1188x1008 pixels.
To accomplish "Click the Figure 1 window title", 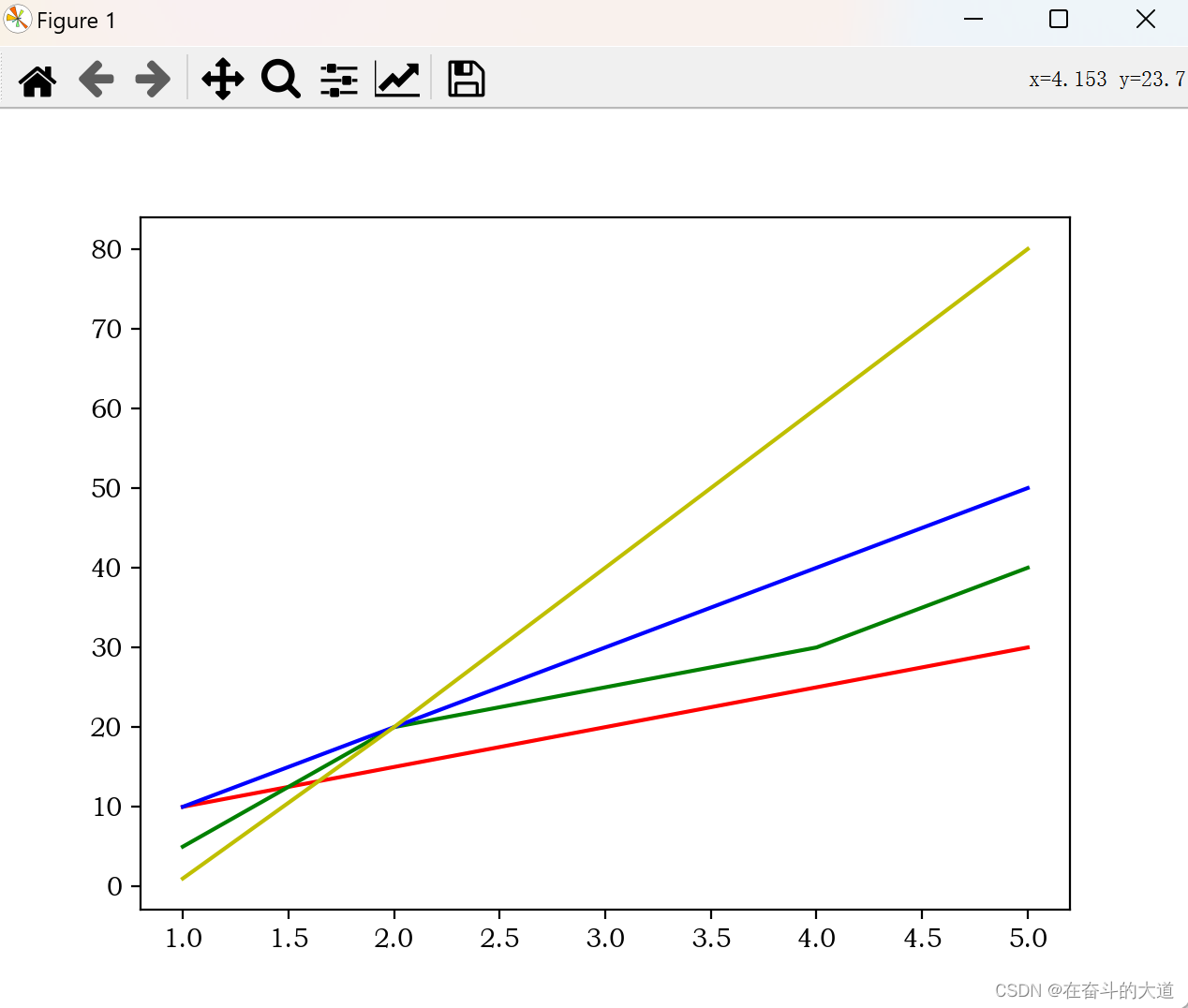I will coord(76,21).
